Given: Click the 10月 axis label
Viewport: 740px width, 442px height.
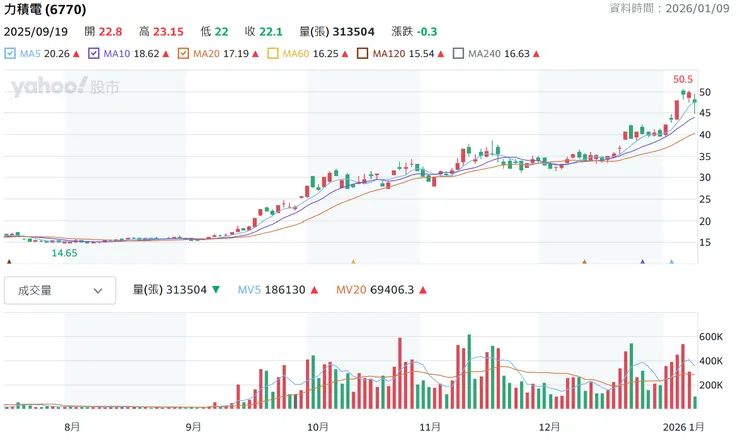Looking at the screenshot, I should pyautogui.click(x=318, y=427).
